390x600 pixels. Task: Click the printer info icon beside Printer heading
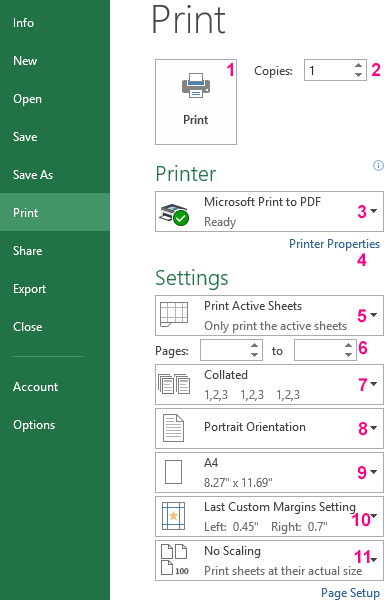pos(378,165)
